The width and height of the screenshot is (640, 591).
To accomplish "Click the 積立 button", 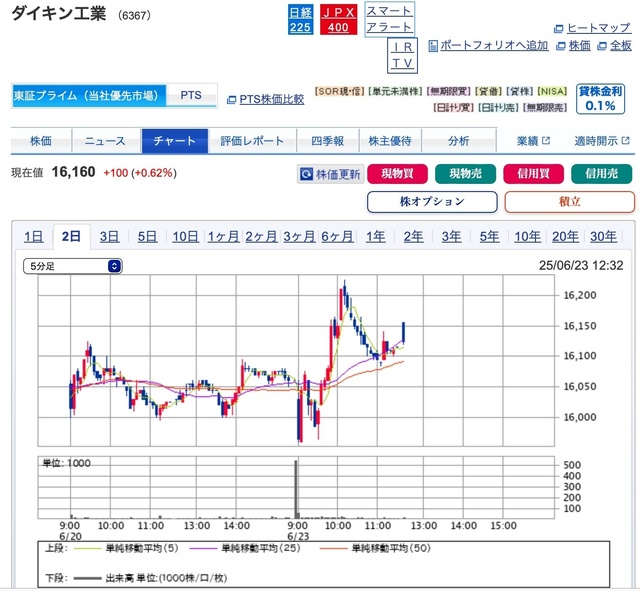I will pos(569,202).
